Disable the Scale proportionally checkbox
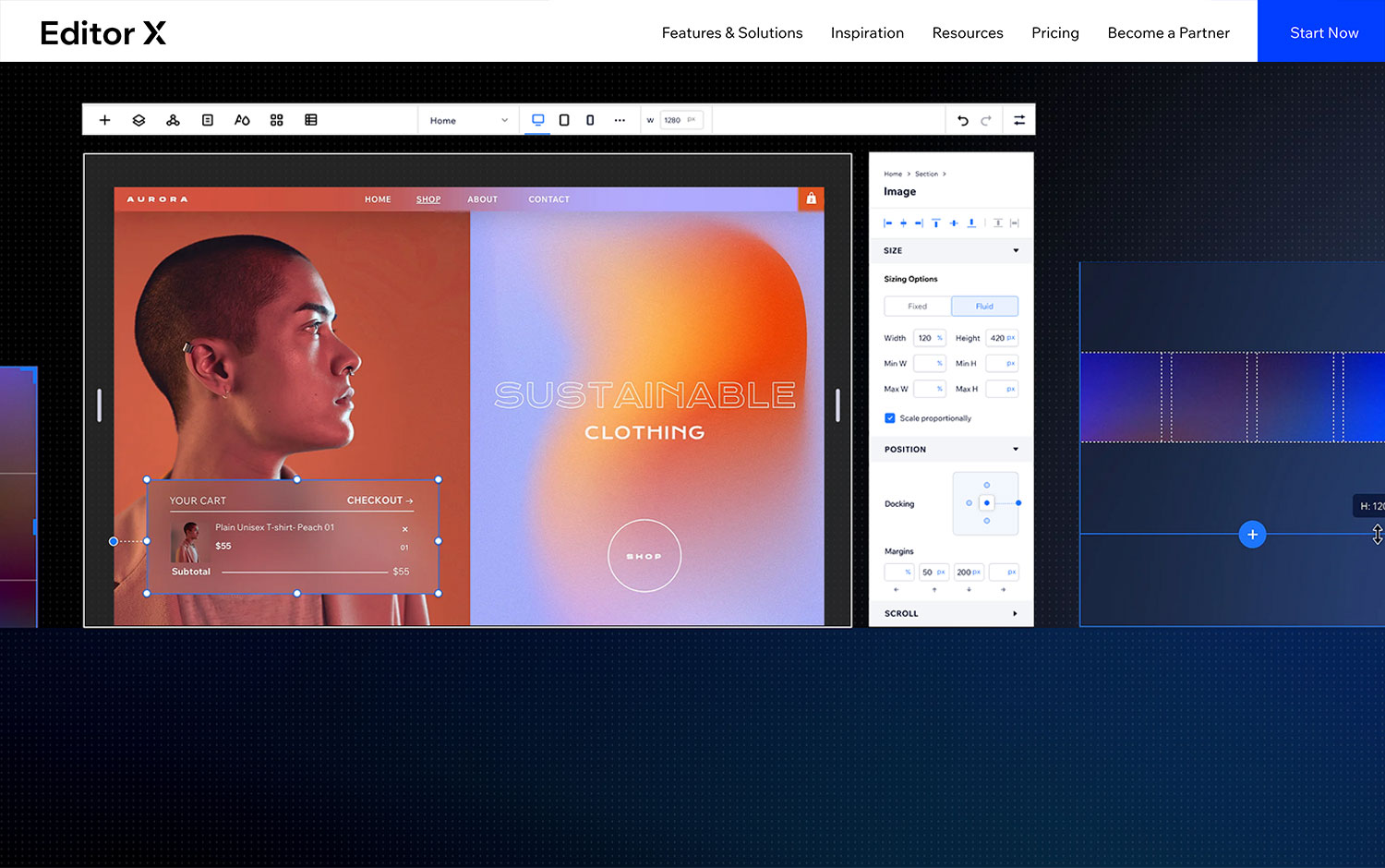Screen dimensions: 1385x868 pos(888,417)
